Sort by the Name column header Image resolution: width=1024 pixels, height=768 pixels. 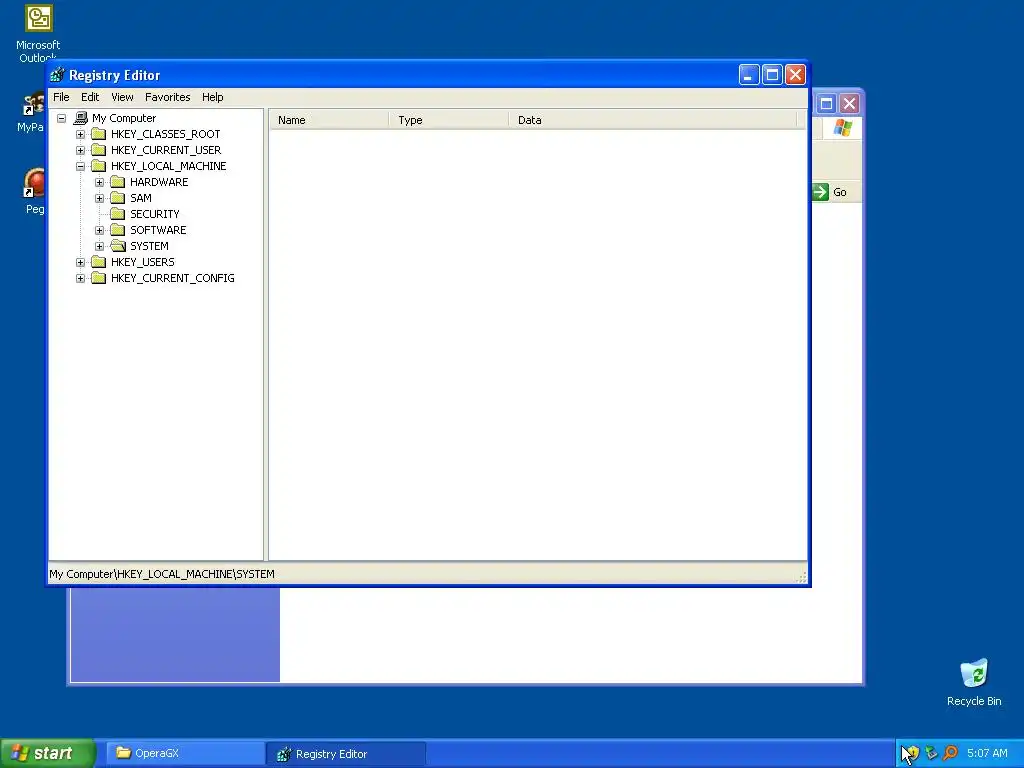(x=329, y=120)
